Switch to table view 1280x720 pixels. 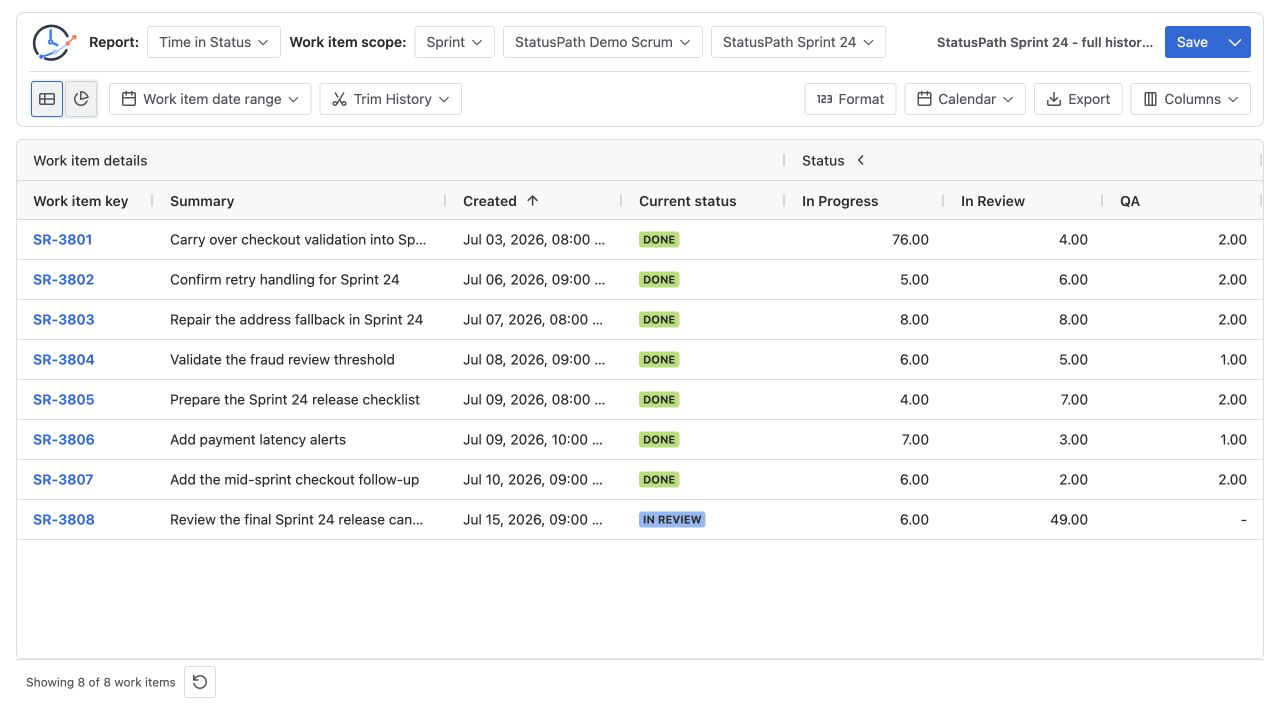pyautogui.click(x=47, y=99)
